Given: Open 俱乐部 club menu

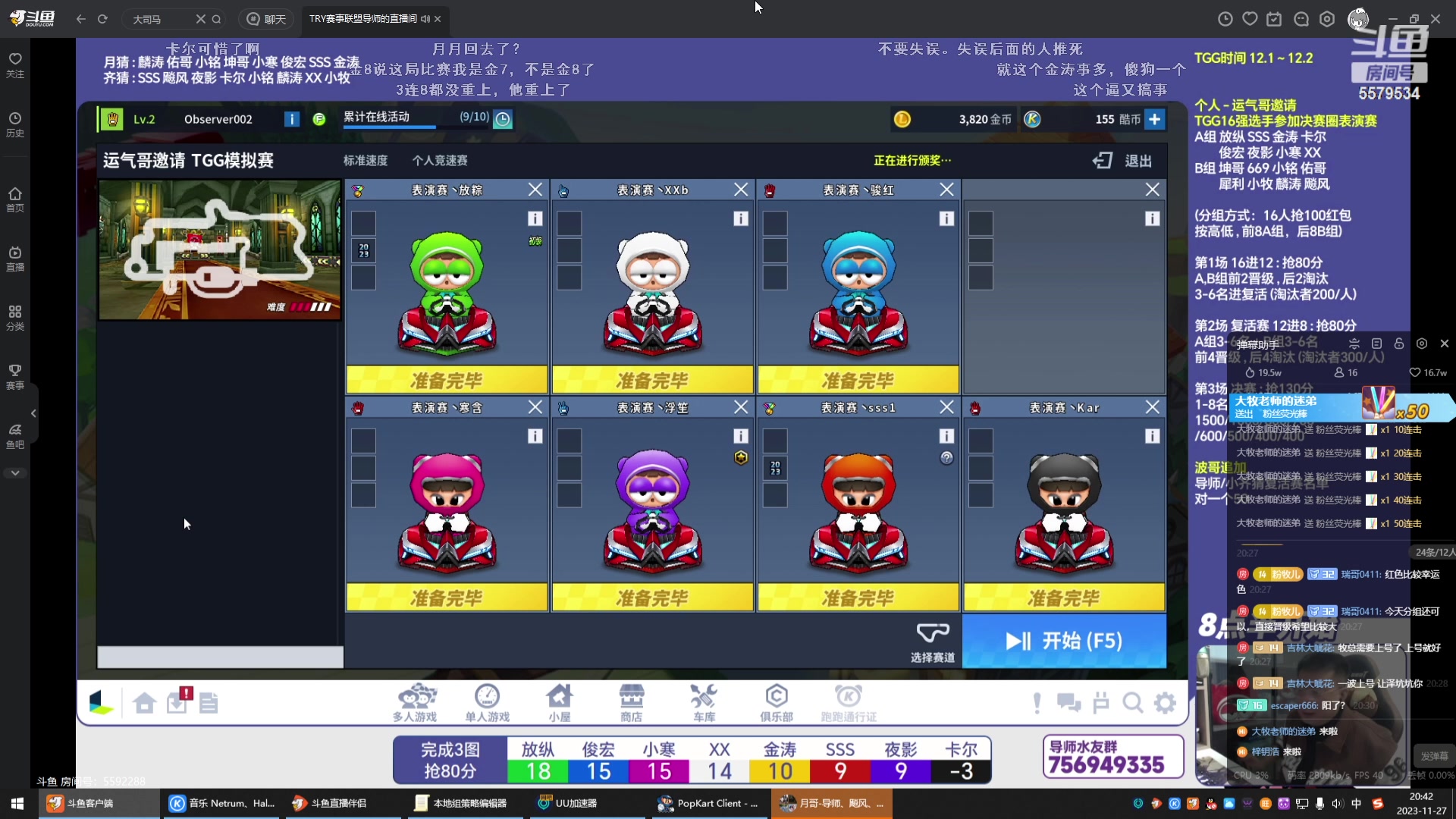Looking at the screenshot, I should 777,702.
